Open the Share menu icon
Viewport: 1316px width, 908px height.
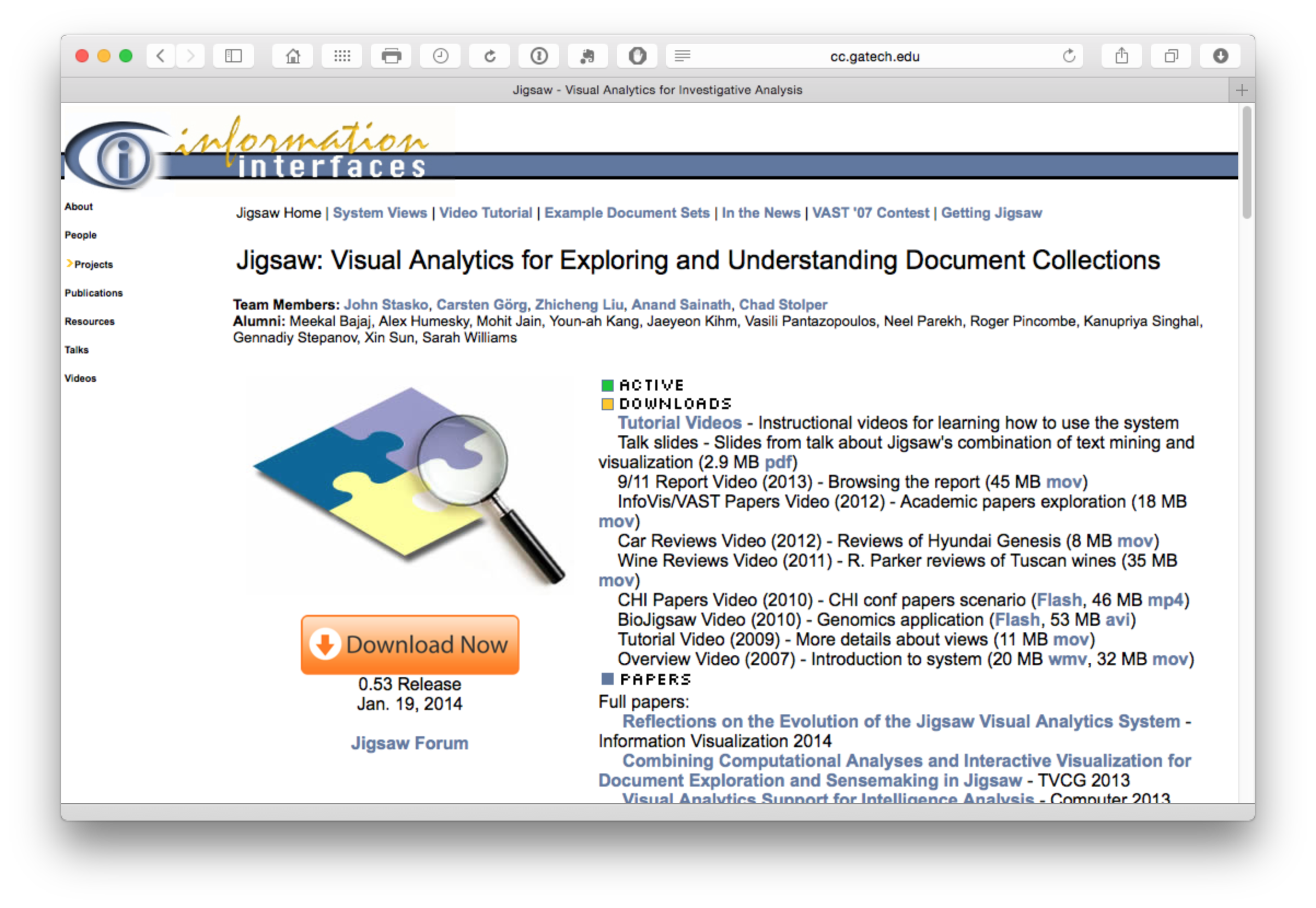[1121, 56]
